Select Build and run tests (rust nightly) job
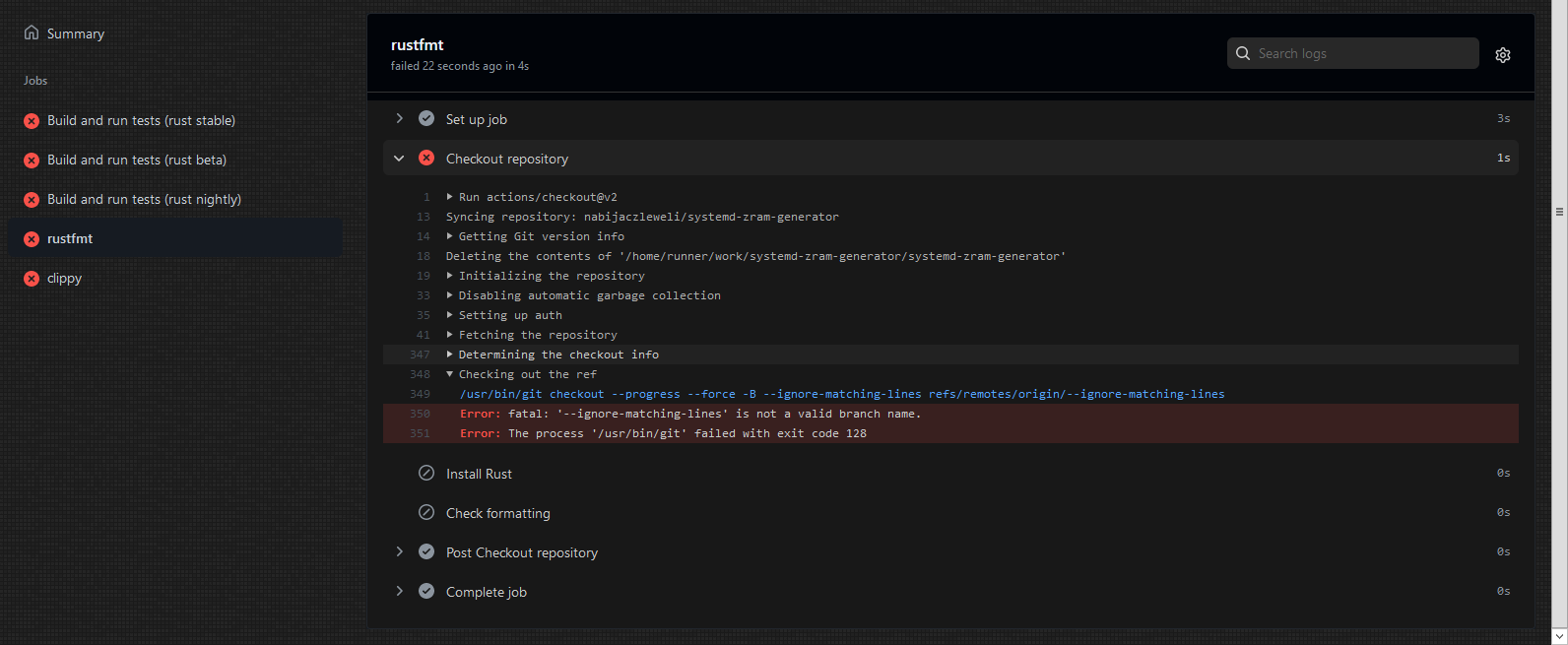 144,199
